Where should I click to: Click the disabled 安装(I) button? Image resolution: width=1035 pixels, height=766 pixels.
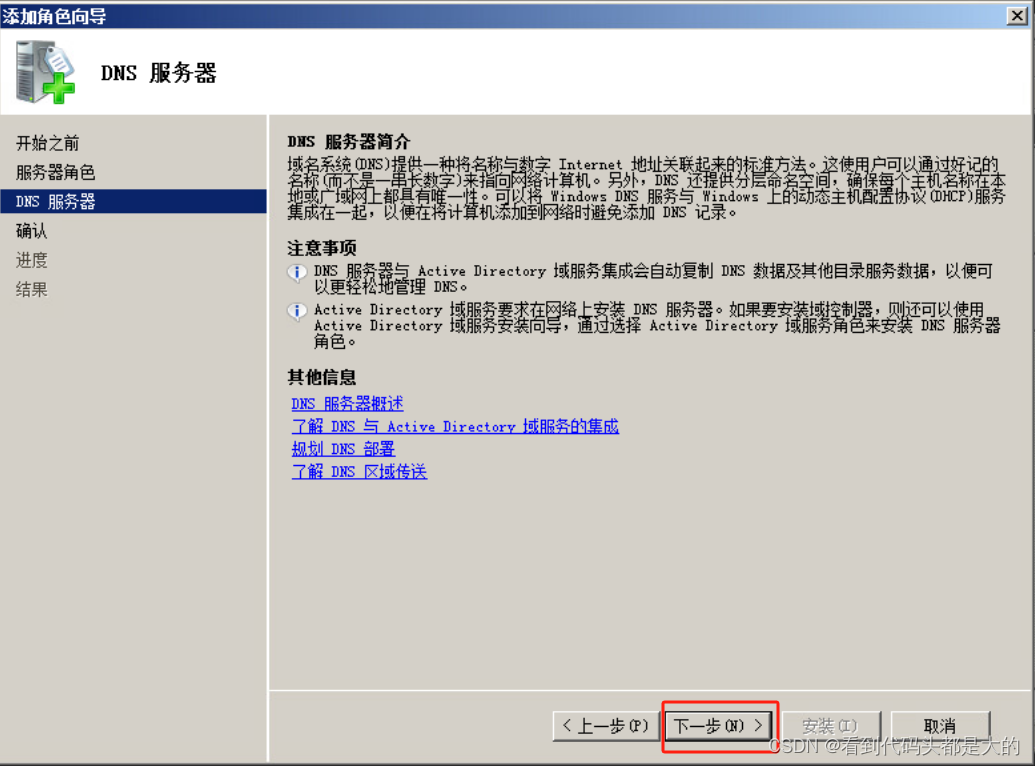coord(830,726)
